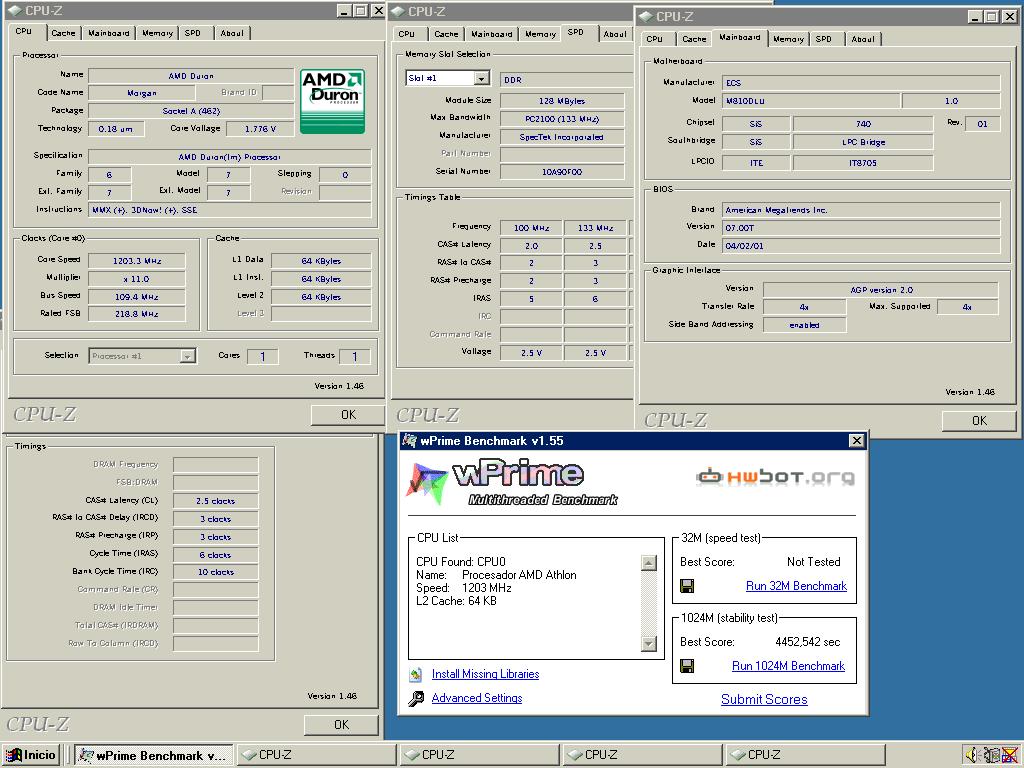Select About tab in first CPU-Z window
1024x768 pixels.
(x=232, y=33)
